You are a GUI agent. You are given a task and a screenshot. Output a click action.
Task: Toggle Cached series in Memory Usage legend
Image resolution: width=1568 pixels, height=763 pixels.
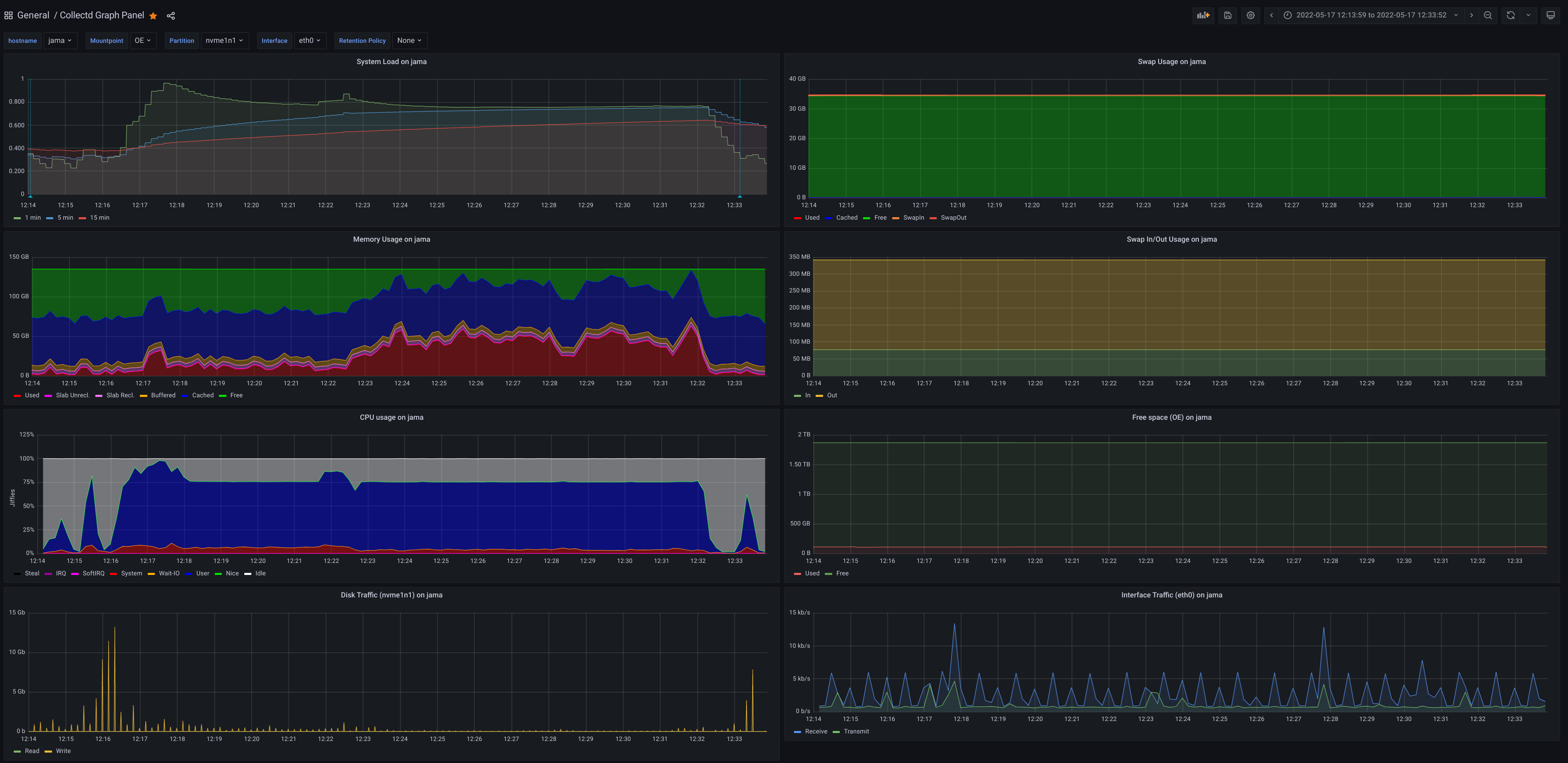tap(203, 396)
